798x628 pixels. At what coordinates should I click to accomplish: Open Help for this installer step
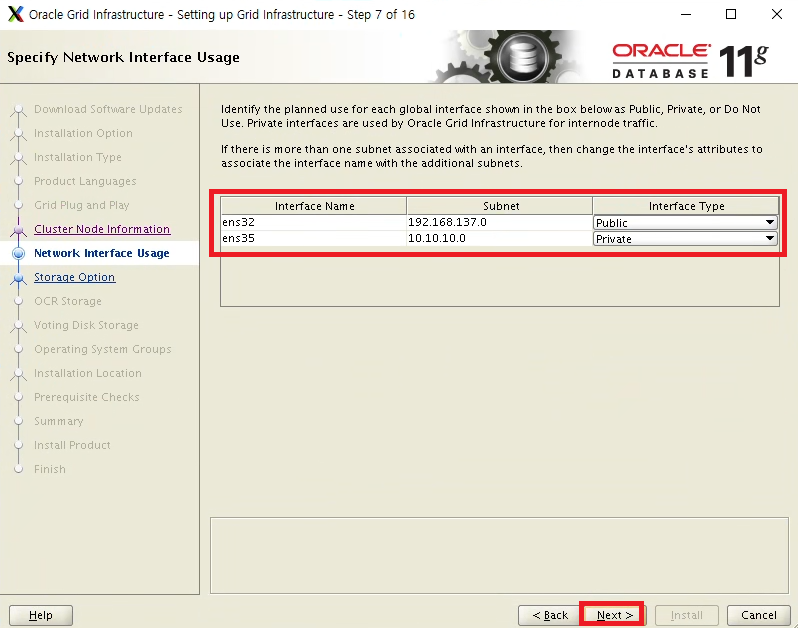point(41,615)
